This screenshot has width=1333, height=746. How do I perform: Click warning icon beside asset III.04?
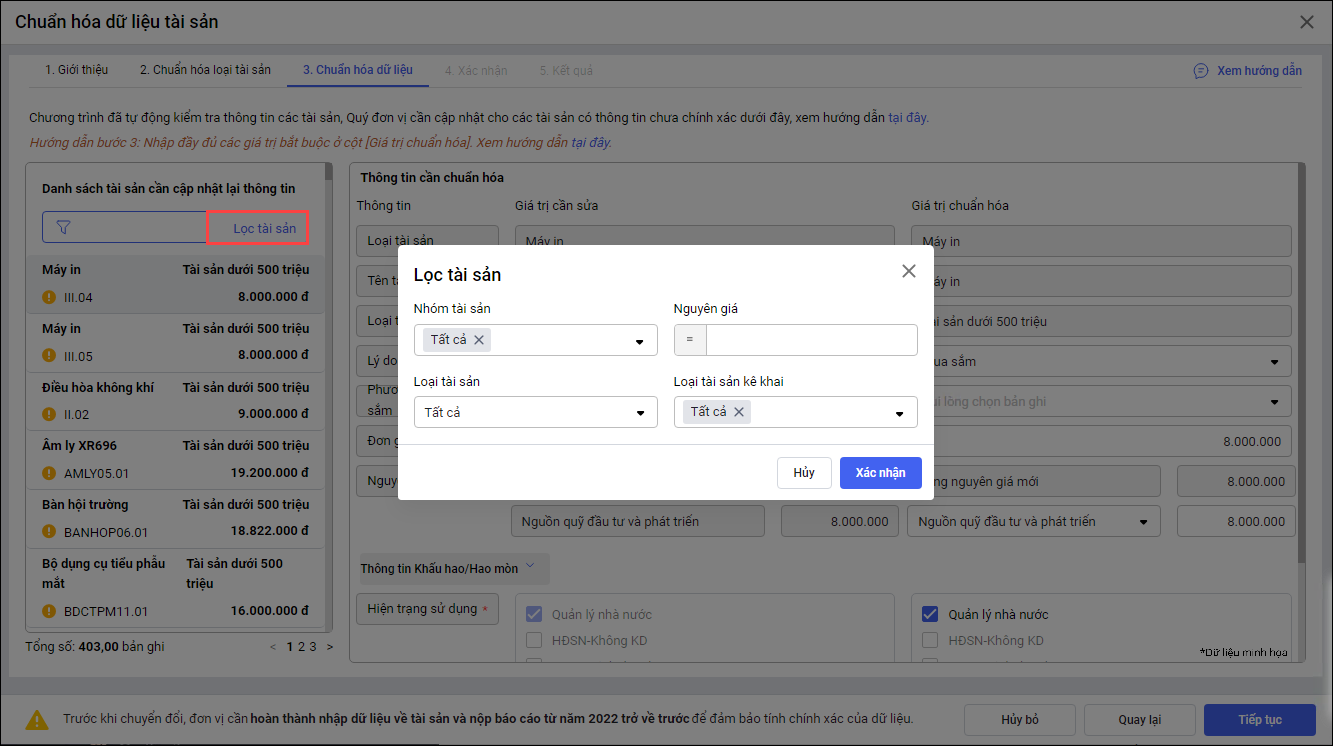point(48,297)
